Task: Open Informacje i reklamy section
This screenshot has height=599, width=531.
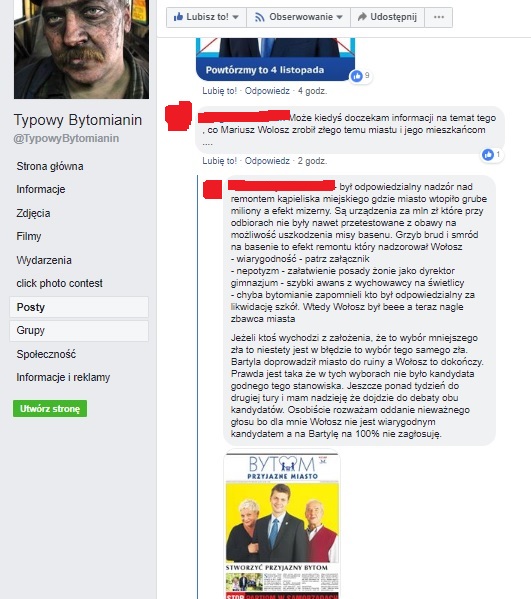Action: 63,377
